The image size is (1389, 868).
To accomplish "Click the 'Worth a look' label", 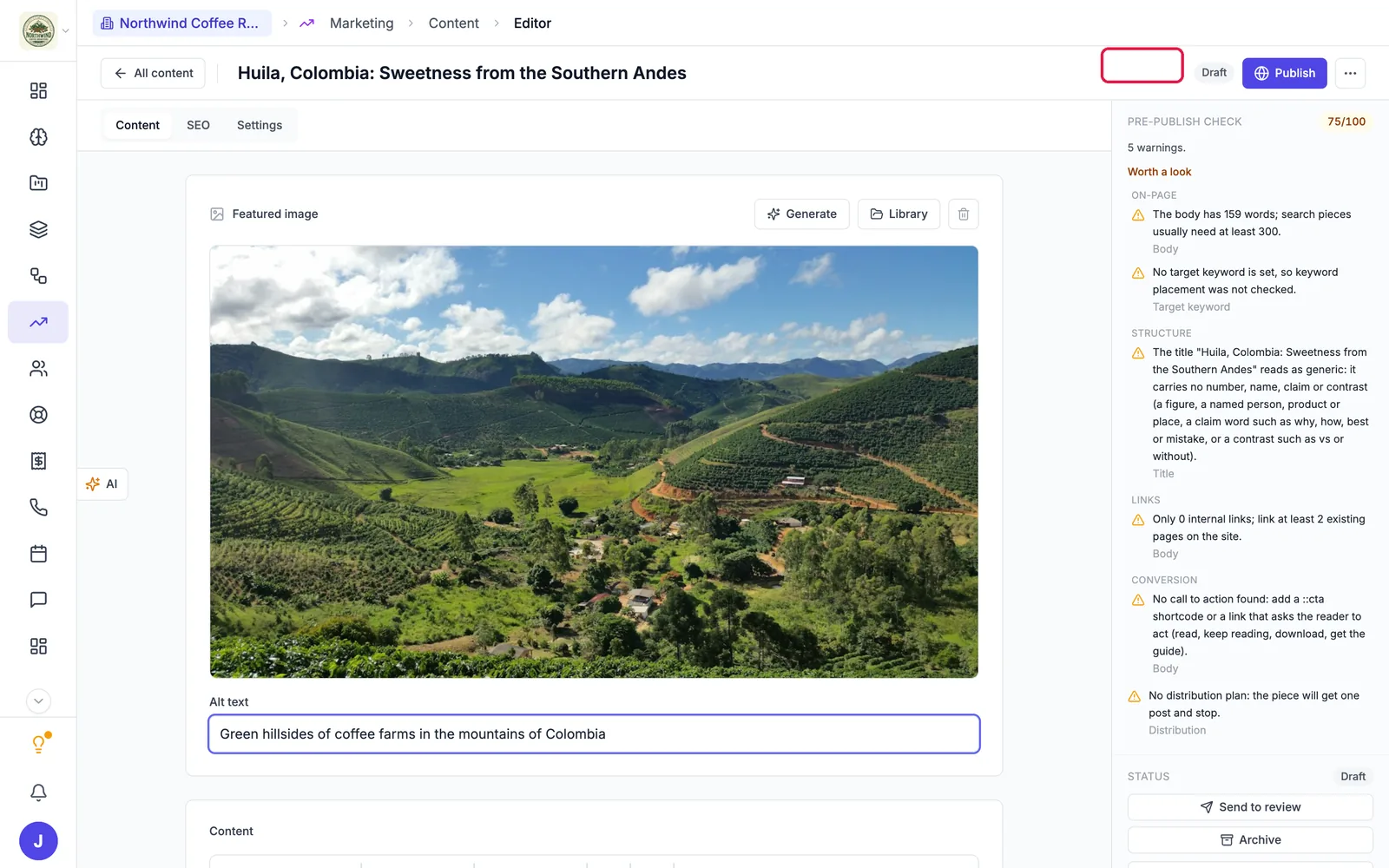I will tap(1159, 172).
